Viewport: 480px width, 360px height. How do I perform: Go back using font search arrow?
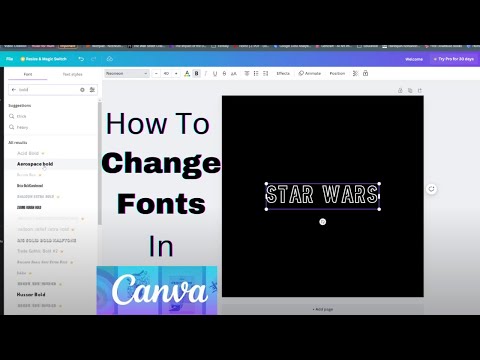coord(14,90)
